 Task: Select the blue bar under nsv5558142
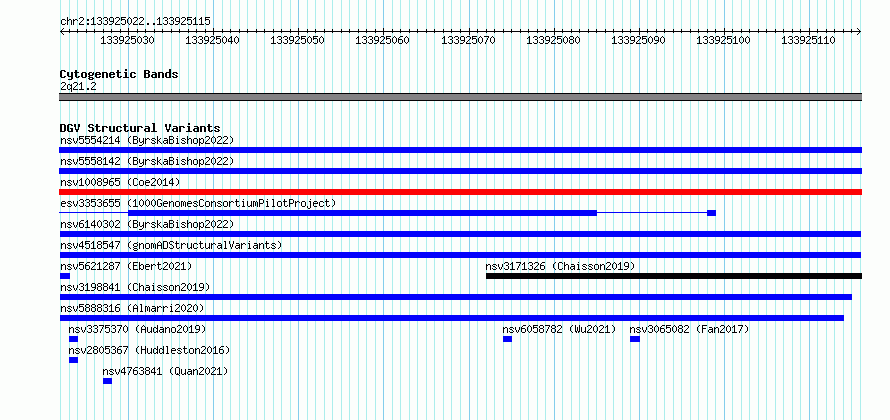click(x=460, y=171)
